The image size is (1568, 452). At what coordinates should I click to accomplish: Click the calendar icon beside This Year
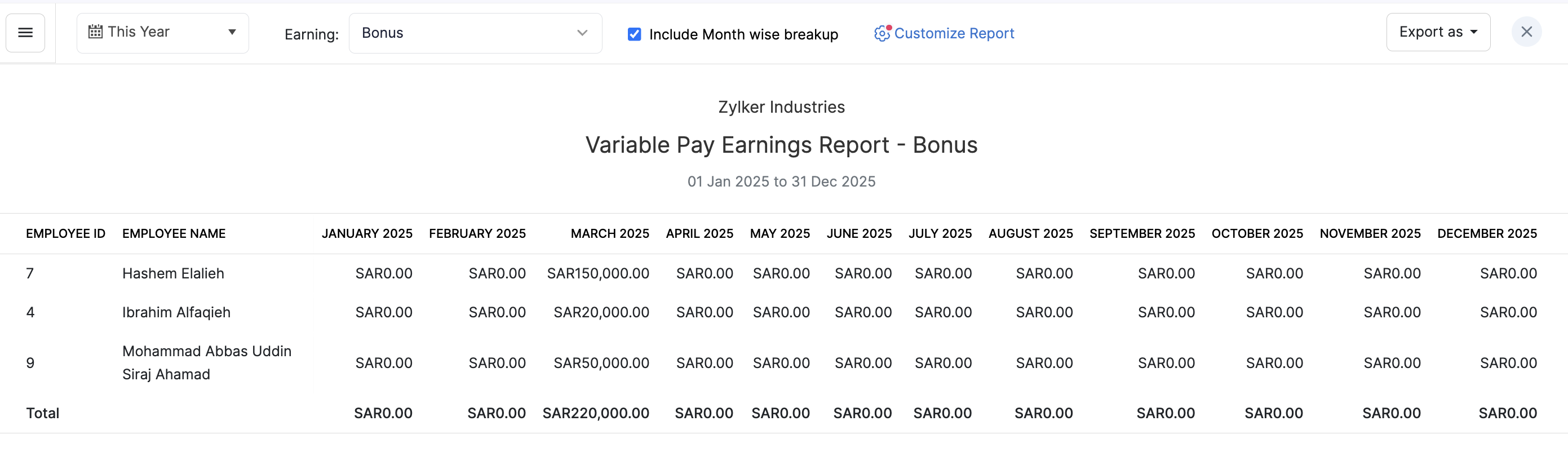click(x=96, y=32)
